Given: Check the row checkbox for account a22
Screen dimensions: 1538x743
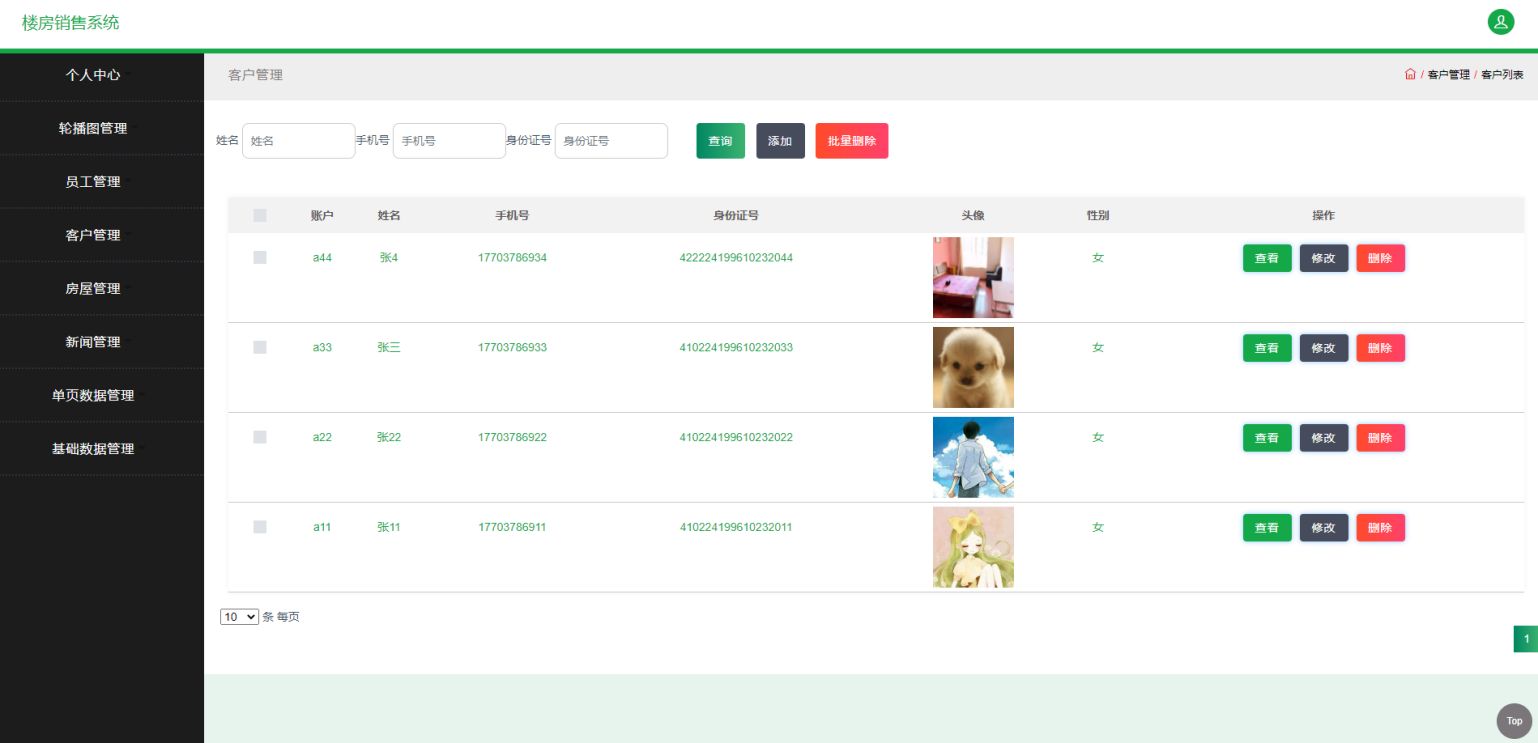Looking at the screenshot, I should (260, 437).
